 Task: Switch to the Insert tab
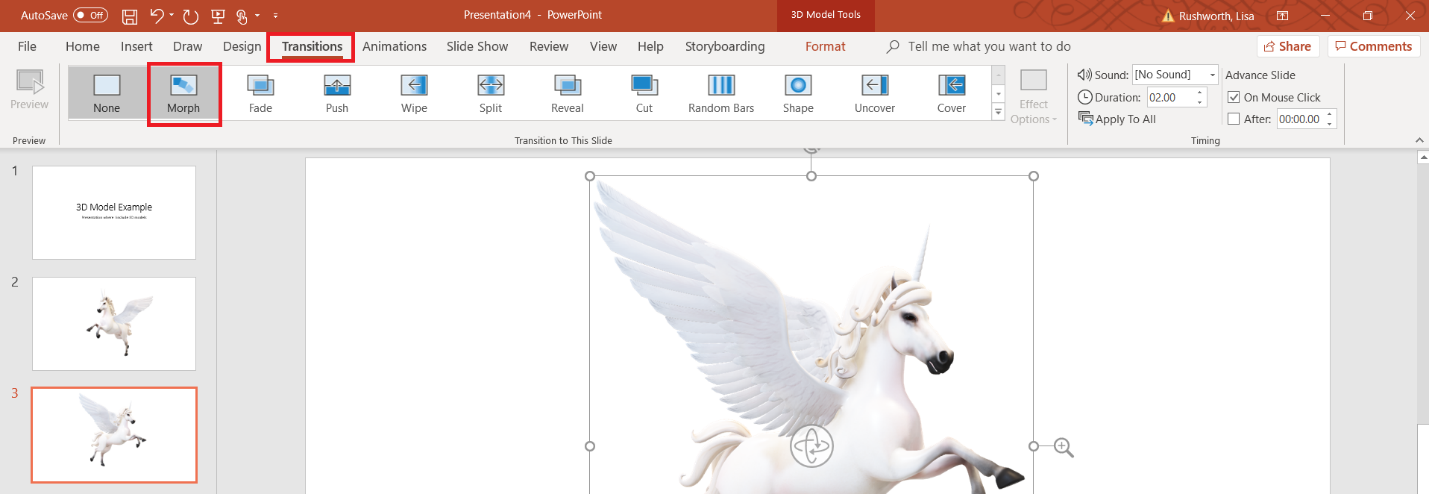(x=136, y=46)
